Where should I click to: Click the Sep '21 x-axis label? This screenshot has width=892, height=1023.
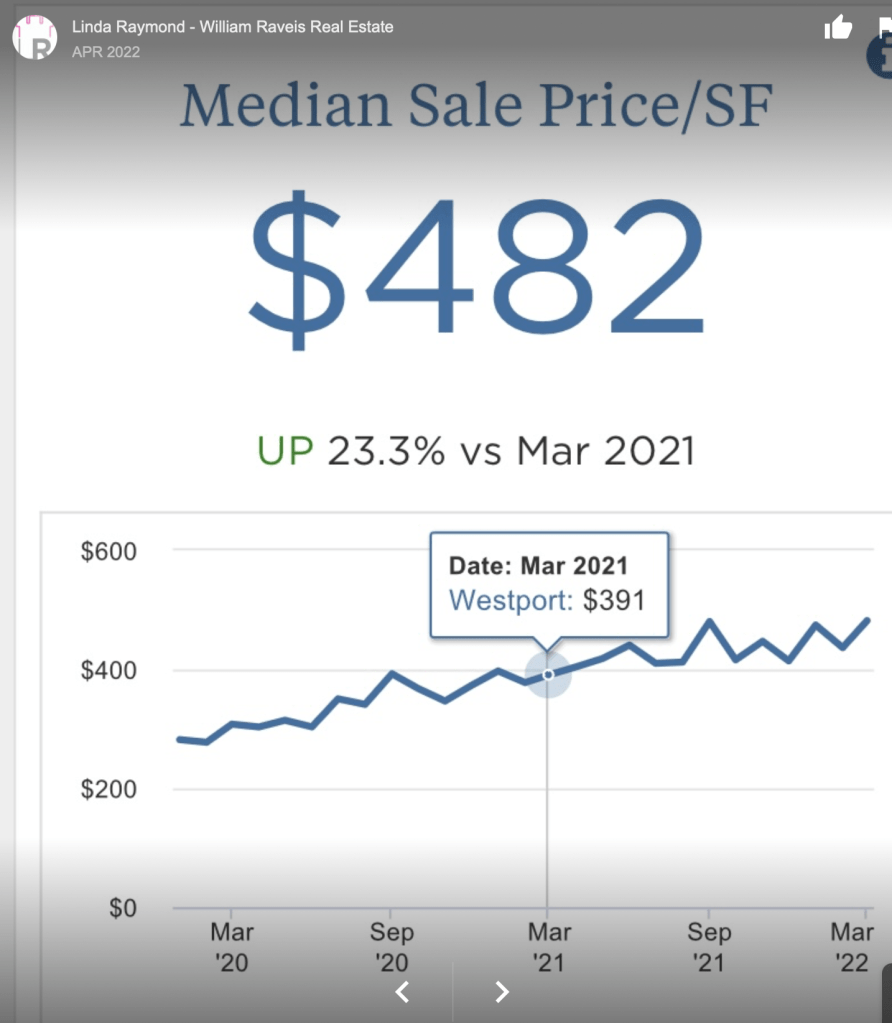708,946
